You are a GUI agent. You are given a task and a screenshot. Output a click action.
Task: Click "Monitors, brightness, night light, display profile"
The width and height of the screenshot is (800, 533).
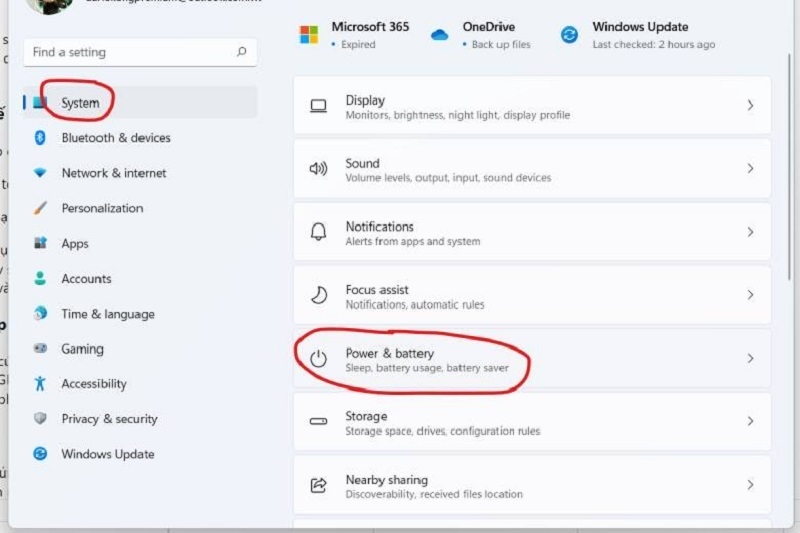tap(458, 115)
